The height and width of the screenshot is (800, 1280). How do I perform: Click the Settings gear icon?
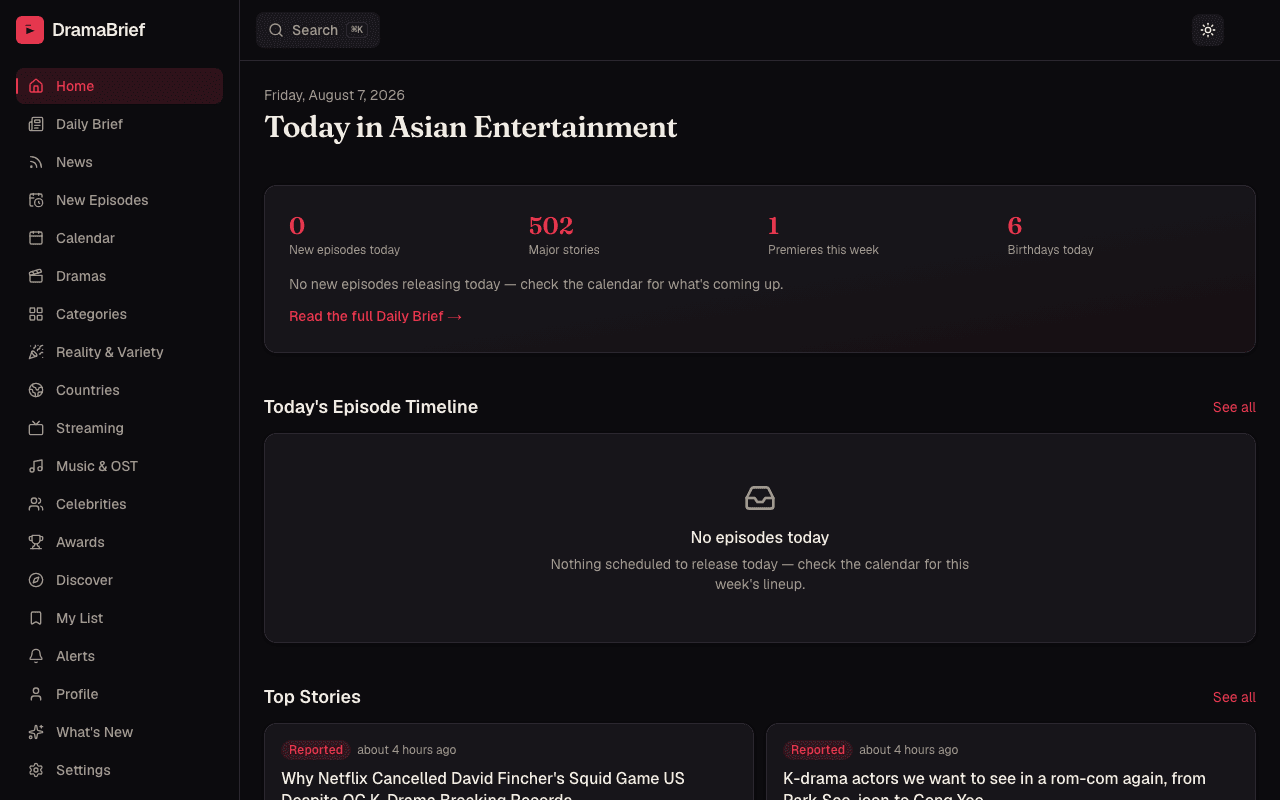[x=36, y=770]
